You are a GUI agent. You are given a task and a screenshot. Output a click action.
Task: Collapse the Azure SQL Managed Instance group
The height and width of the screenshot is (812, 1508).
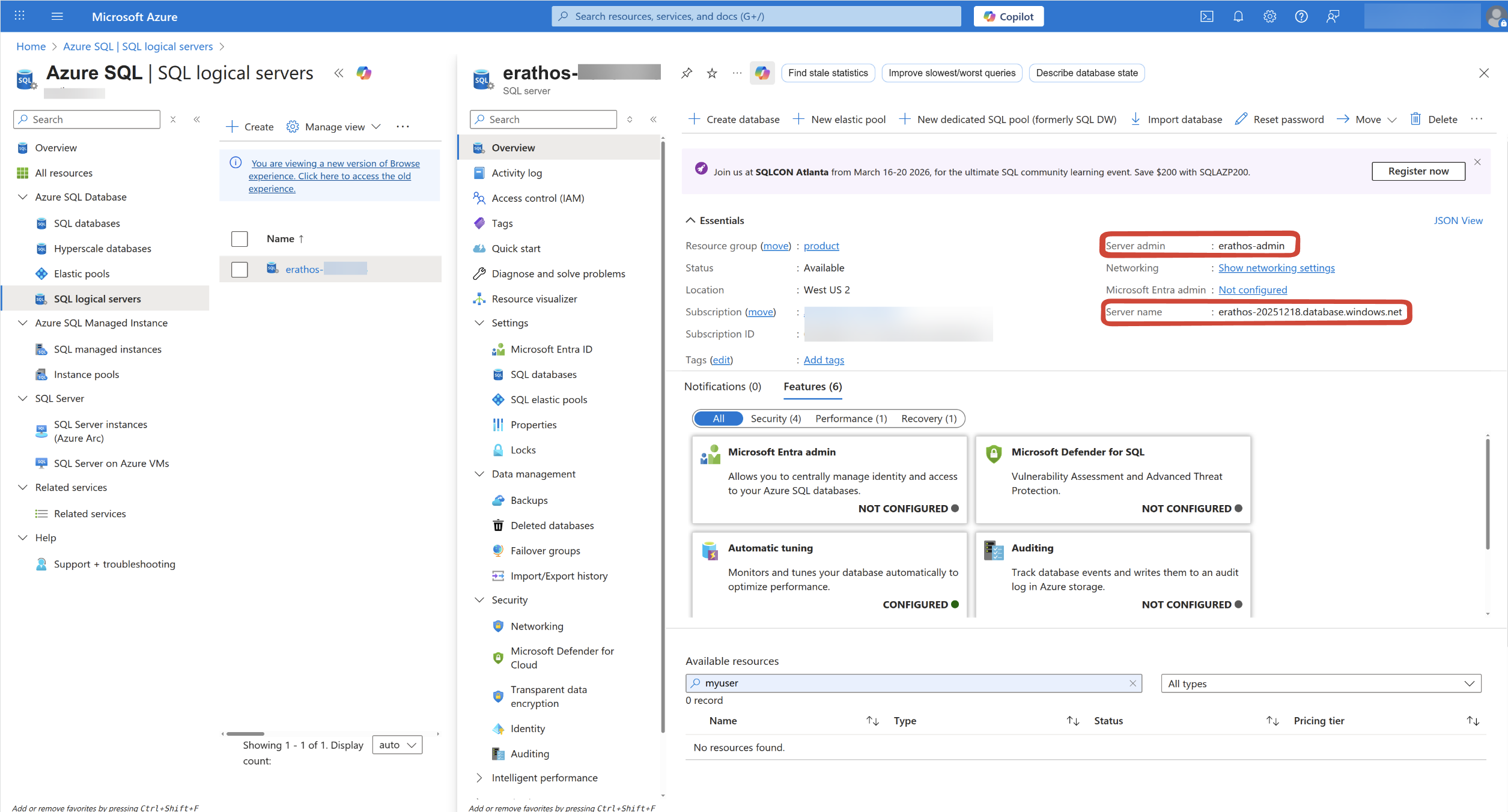pyautogui.click(x=23, y=323)
